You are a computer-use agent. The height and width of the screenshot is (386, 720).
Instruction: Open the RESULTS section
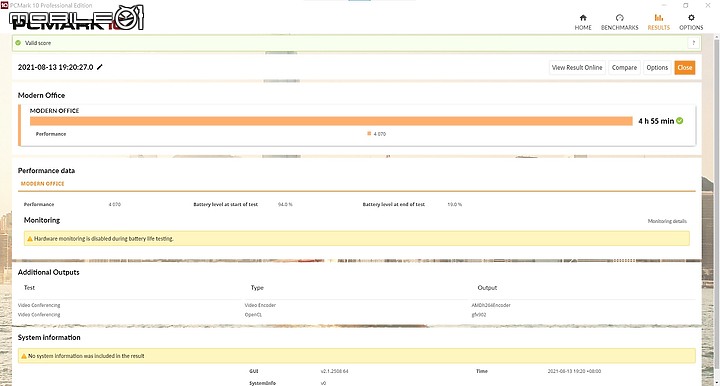(658, 22)
